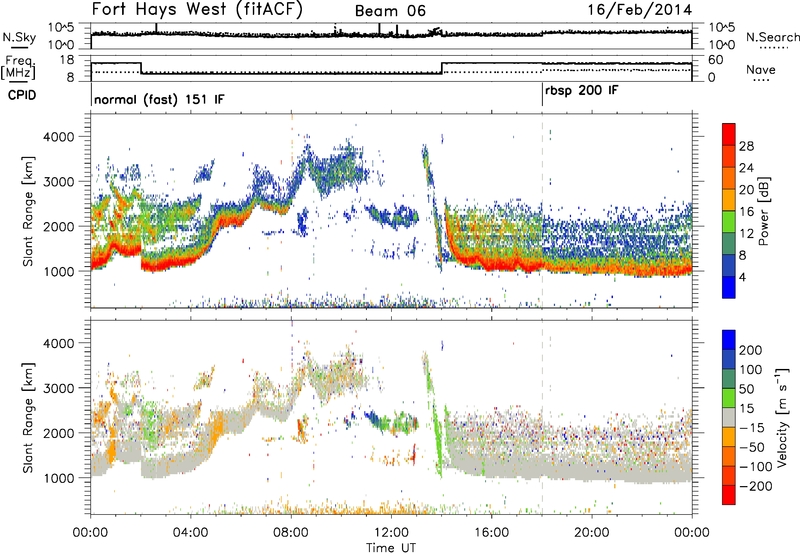Click the red bottom of velocity colorbar

coord(729,495)
